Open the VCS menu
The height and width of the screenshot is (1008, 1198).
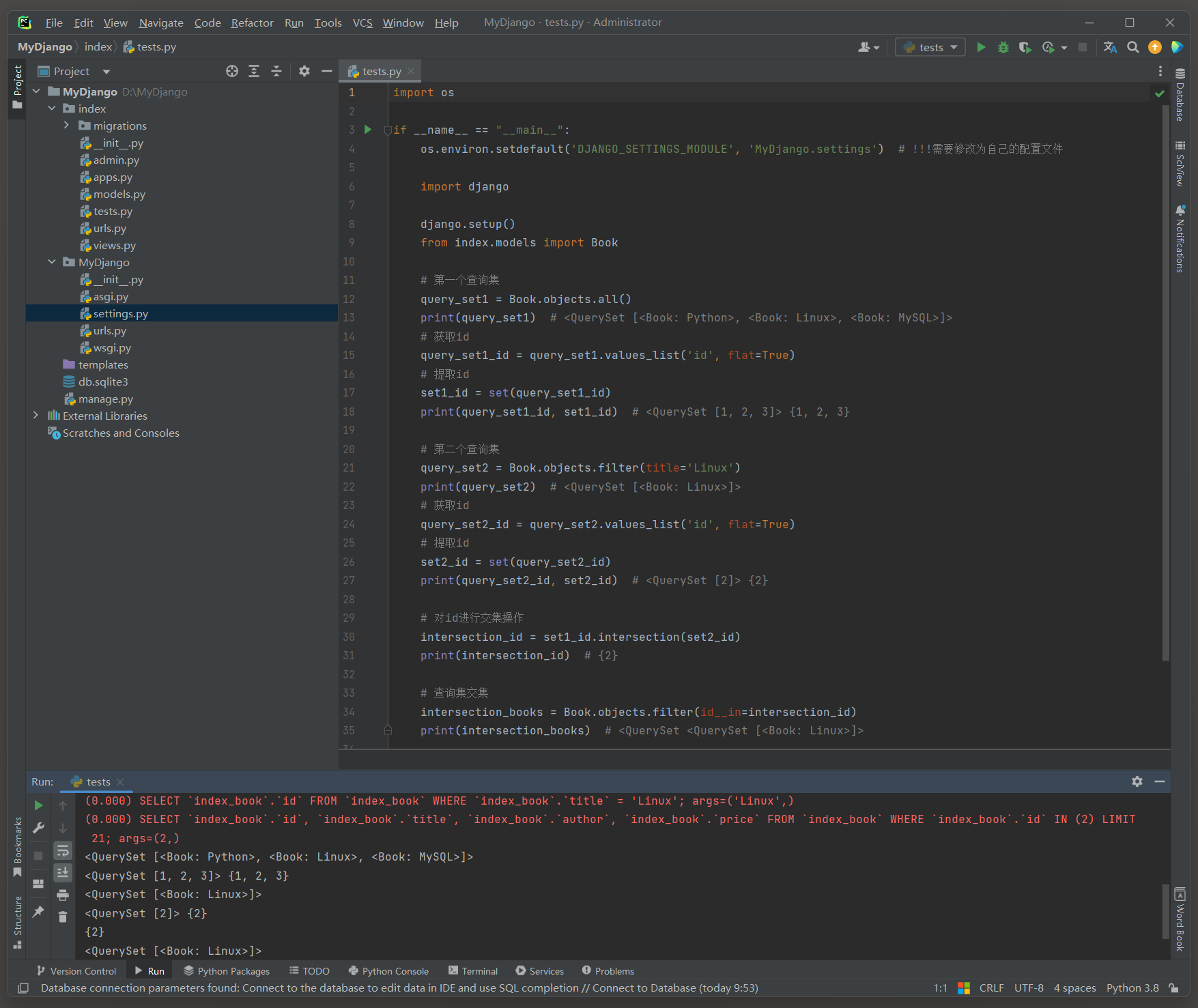[x=362, y=23]
